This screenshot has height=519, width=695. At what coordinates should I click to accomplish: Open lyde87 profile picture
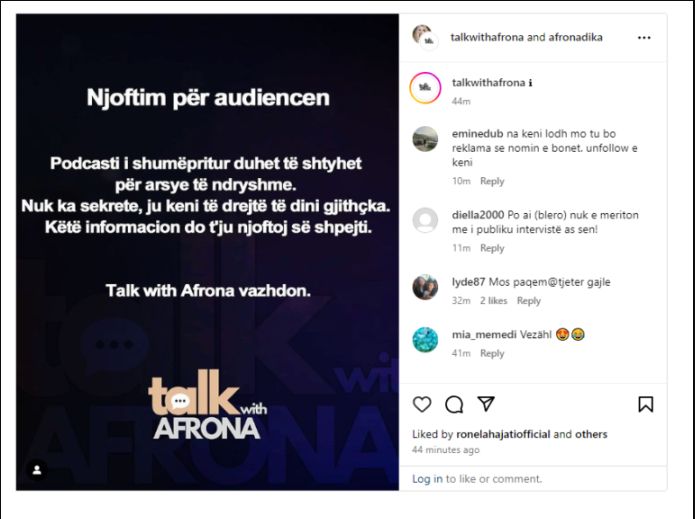[x=425, y=287]
